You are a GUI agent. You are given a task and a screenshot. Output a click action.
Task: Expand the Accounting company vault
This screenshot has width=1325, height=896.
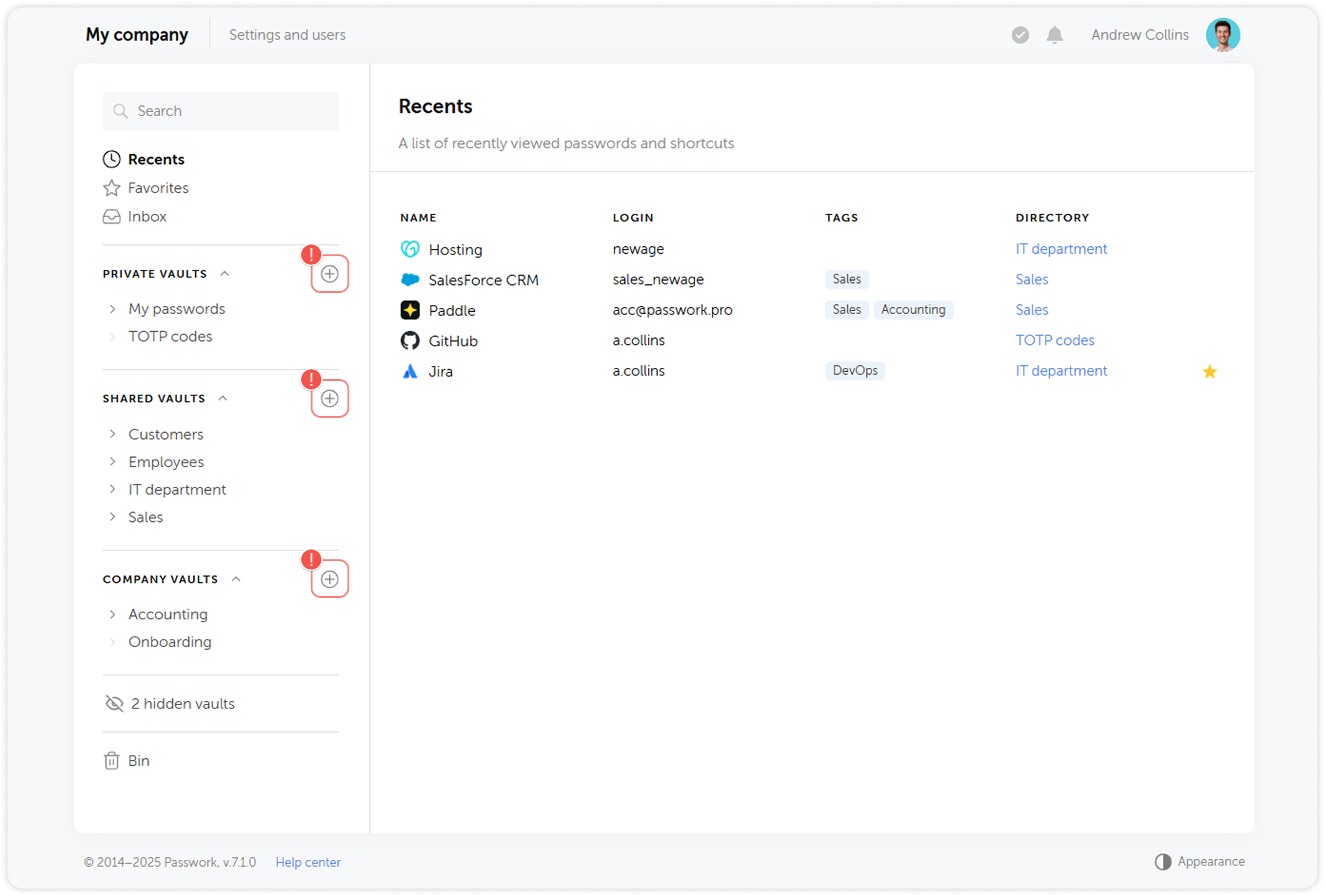[113, 614]
